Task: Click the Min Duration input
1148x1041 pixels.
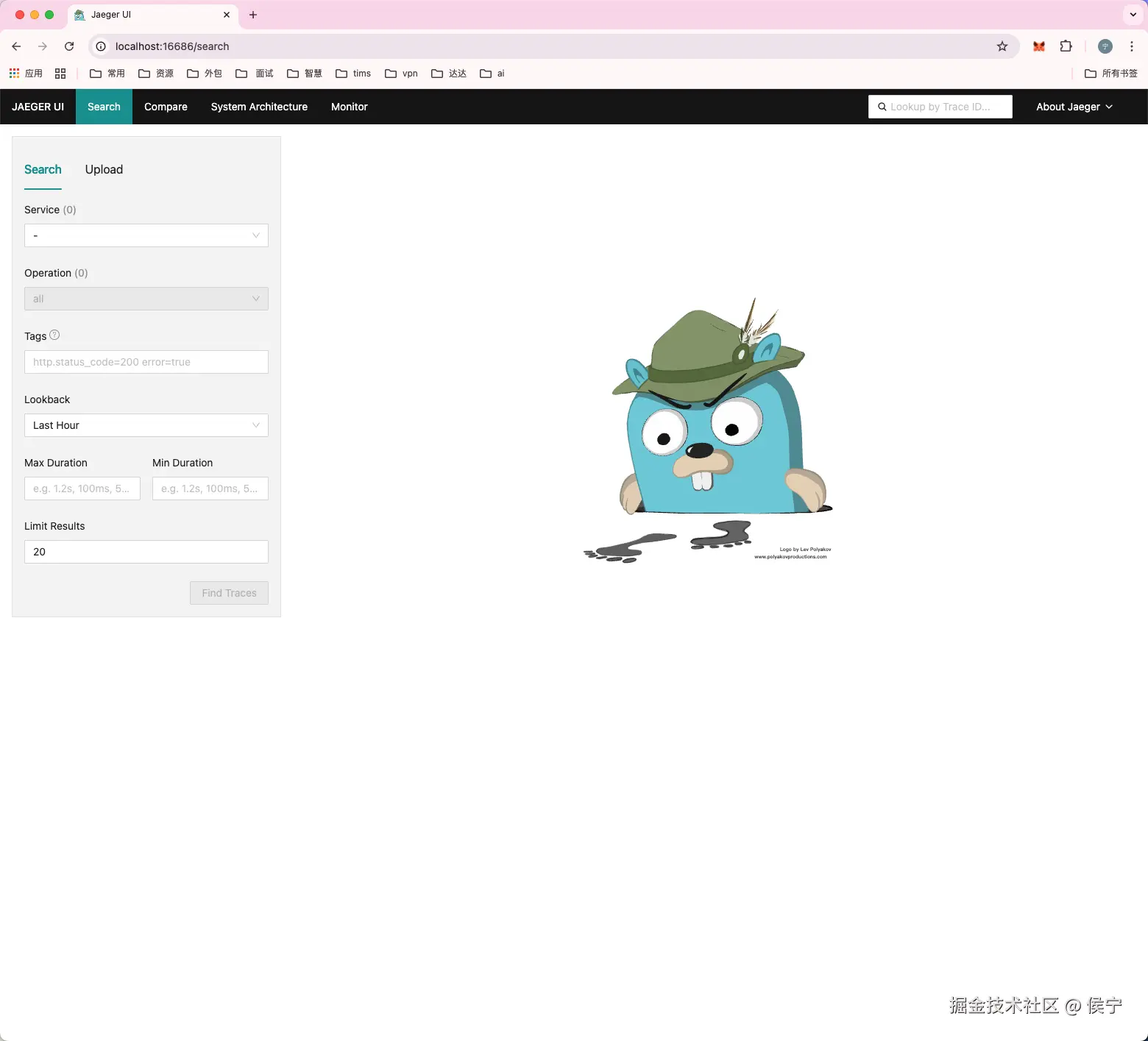Action: coord(210,488)
